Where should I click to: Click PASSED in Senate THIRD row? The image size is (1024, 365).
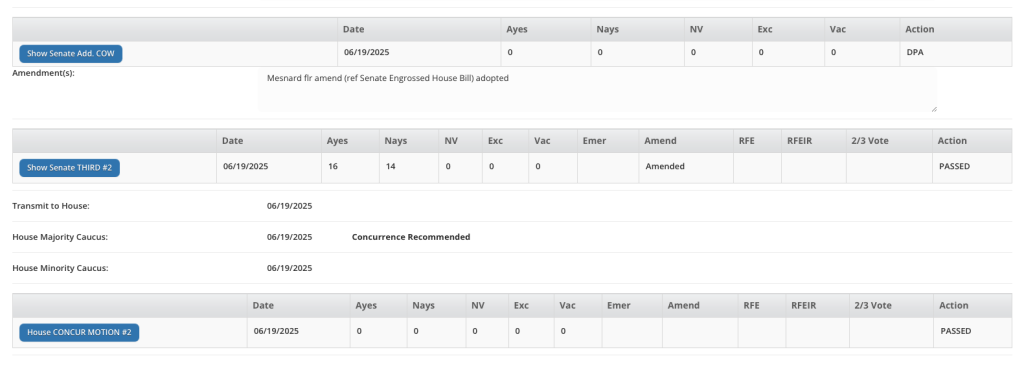pos(954,167)
